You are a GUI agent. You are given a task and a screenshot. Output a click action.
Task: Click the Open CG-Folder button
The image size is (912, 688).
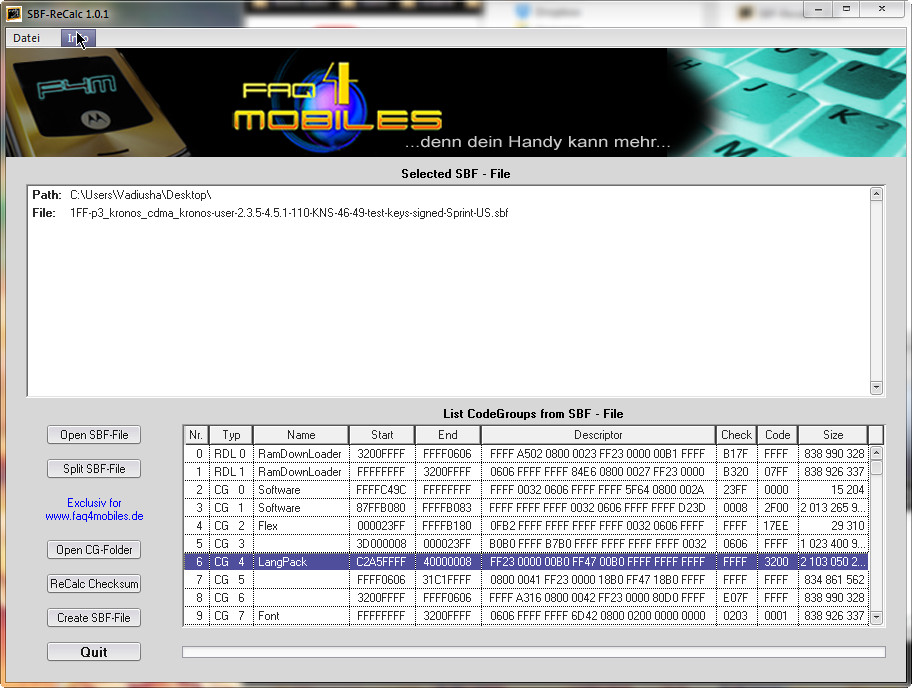point(94,550)
